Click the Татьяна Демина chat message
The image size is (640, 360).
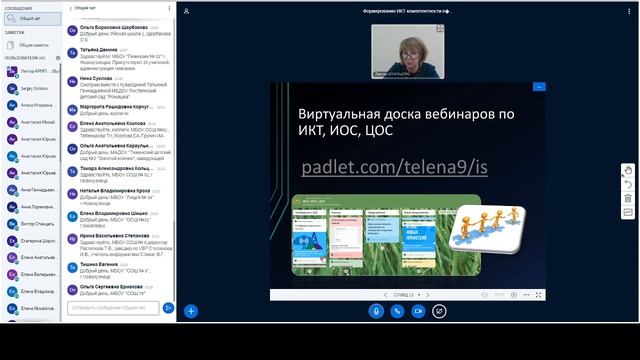[x=119, y=59]
